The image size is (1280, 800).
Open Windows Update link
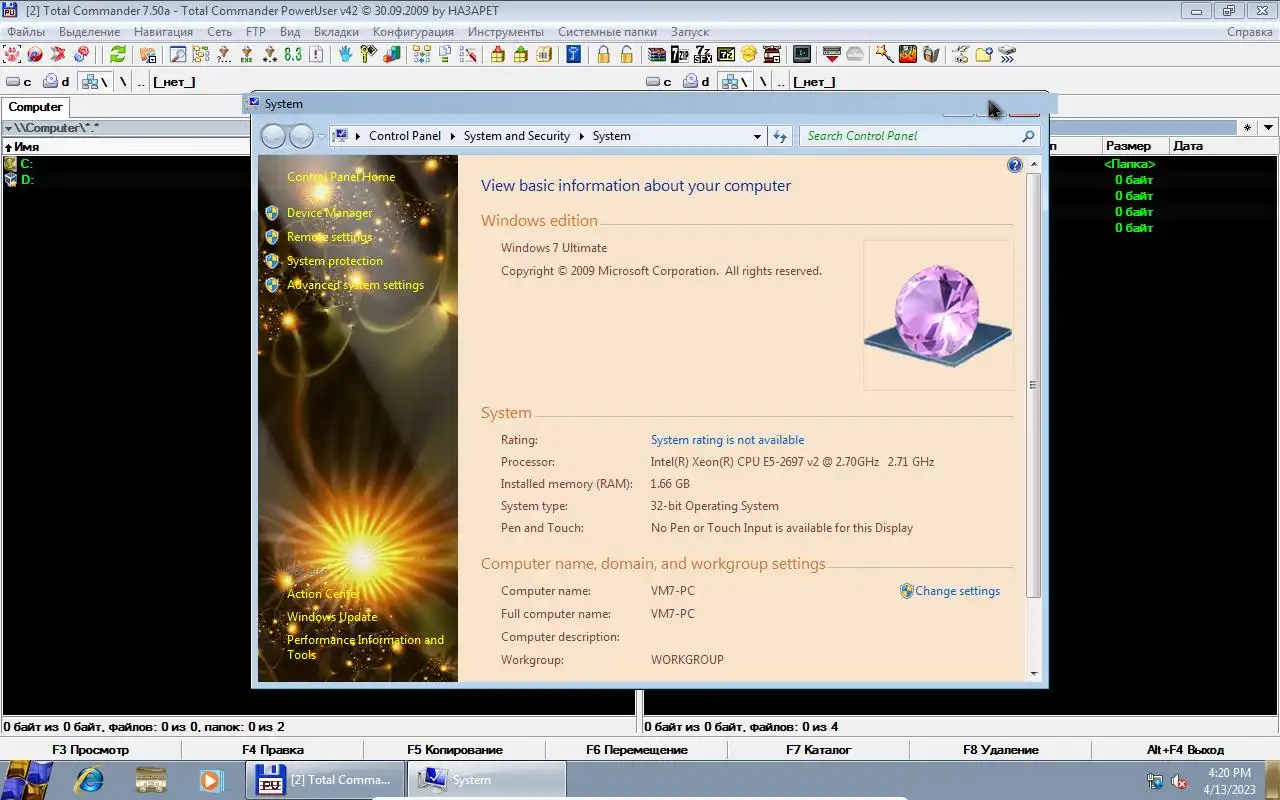(x=332, y=617)
